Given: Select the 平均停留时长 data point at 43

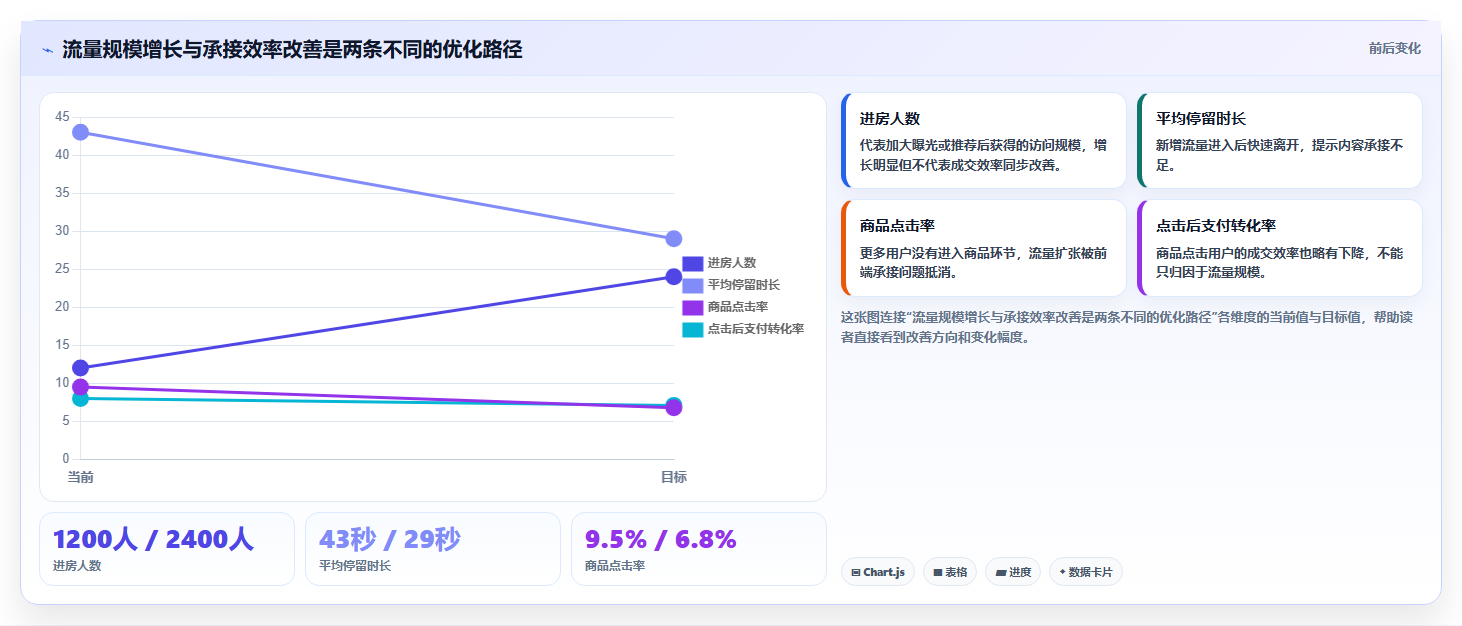Looking at the screenshot, I should pyautogui.click(x=81, y=132).
